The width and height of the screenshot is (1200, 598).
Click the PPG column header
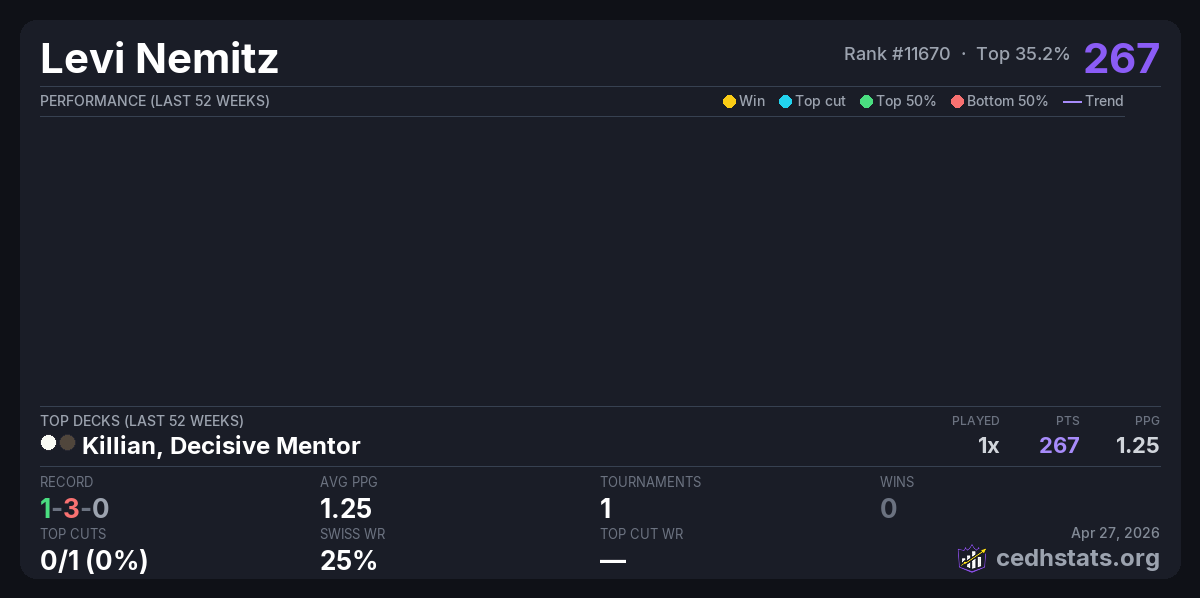(1147, 421)
